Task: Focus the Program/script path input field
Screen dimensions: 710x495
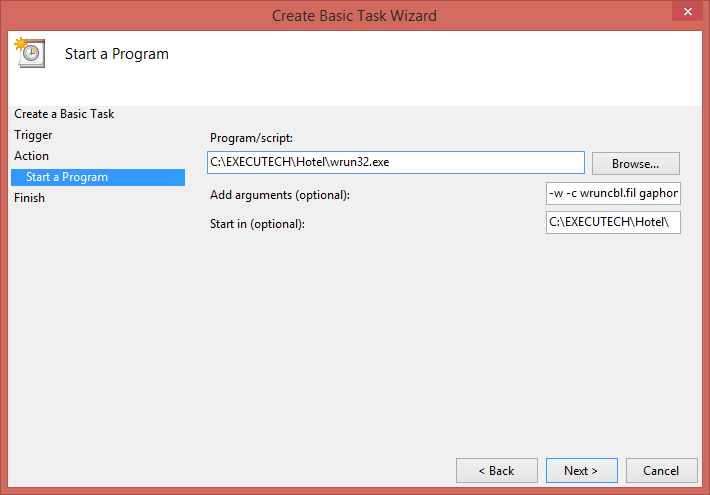Action: pyautogui.click(x=396, y=163)
